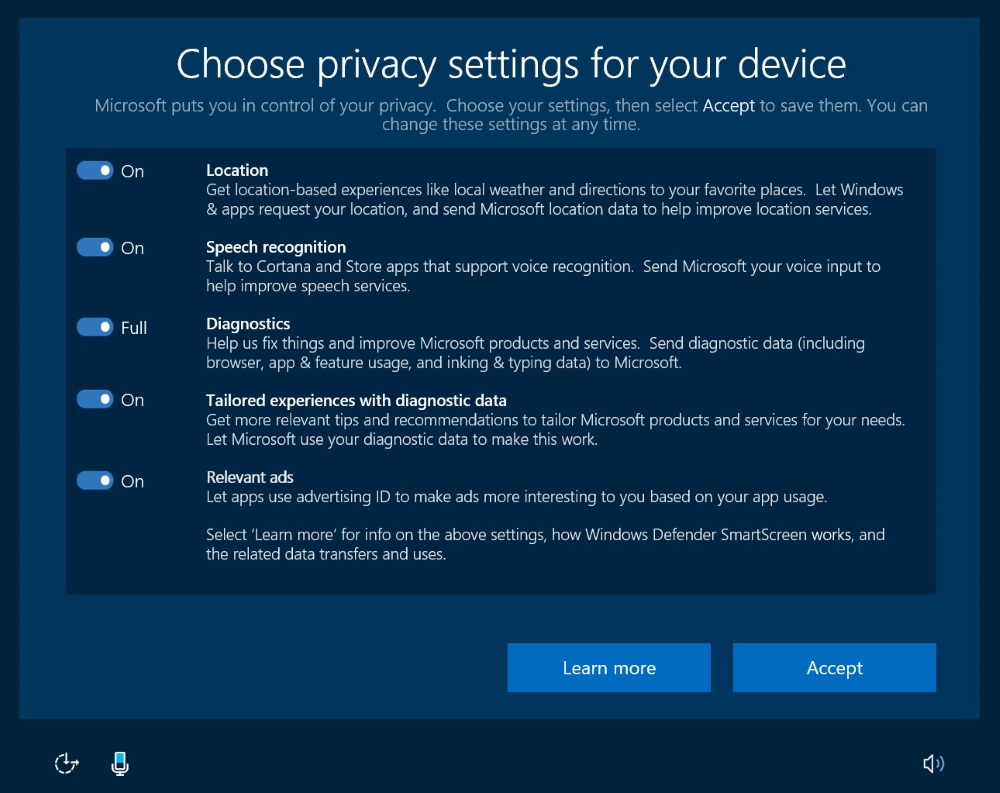1000x793 pixels.
Task: Toggle off Tailored experiences with diagnostic data
Action: 95,399
